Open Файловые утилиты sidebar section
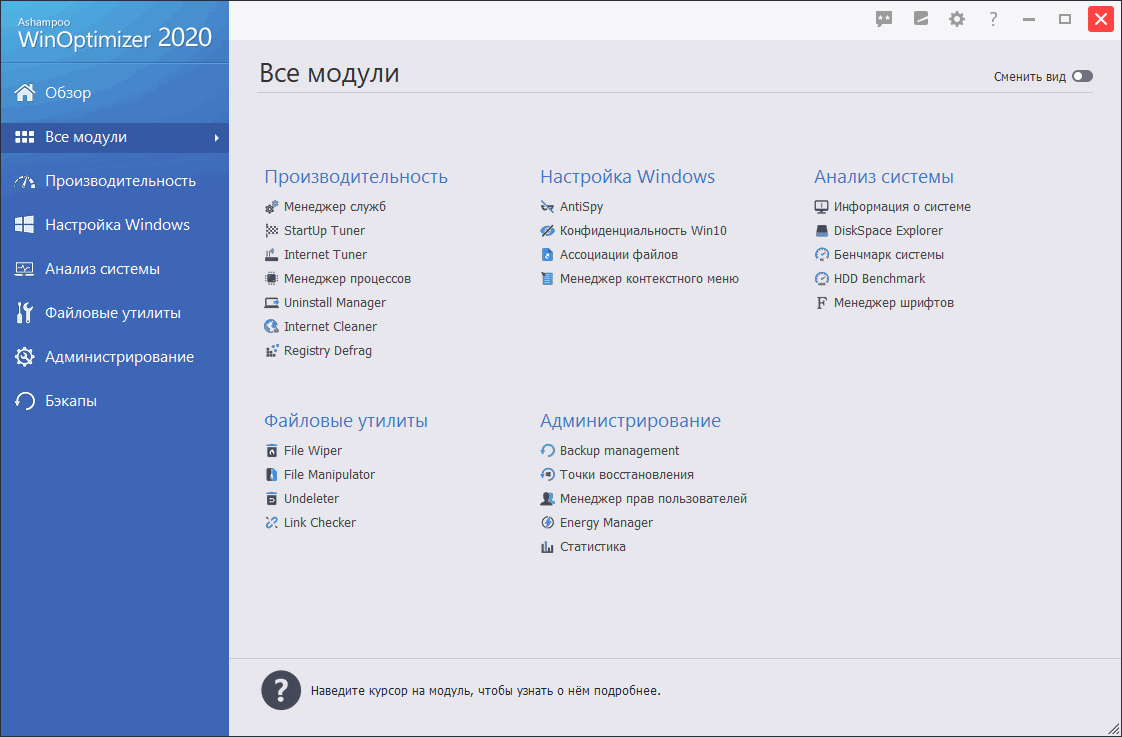 coord(114,313)
